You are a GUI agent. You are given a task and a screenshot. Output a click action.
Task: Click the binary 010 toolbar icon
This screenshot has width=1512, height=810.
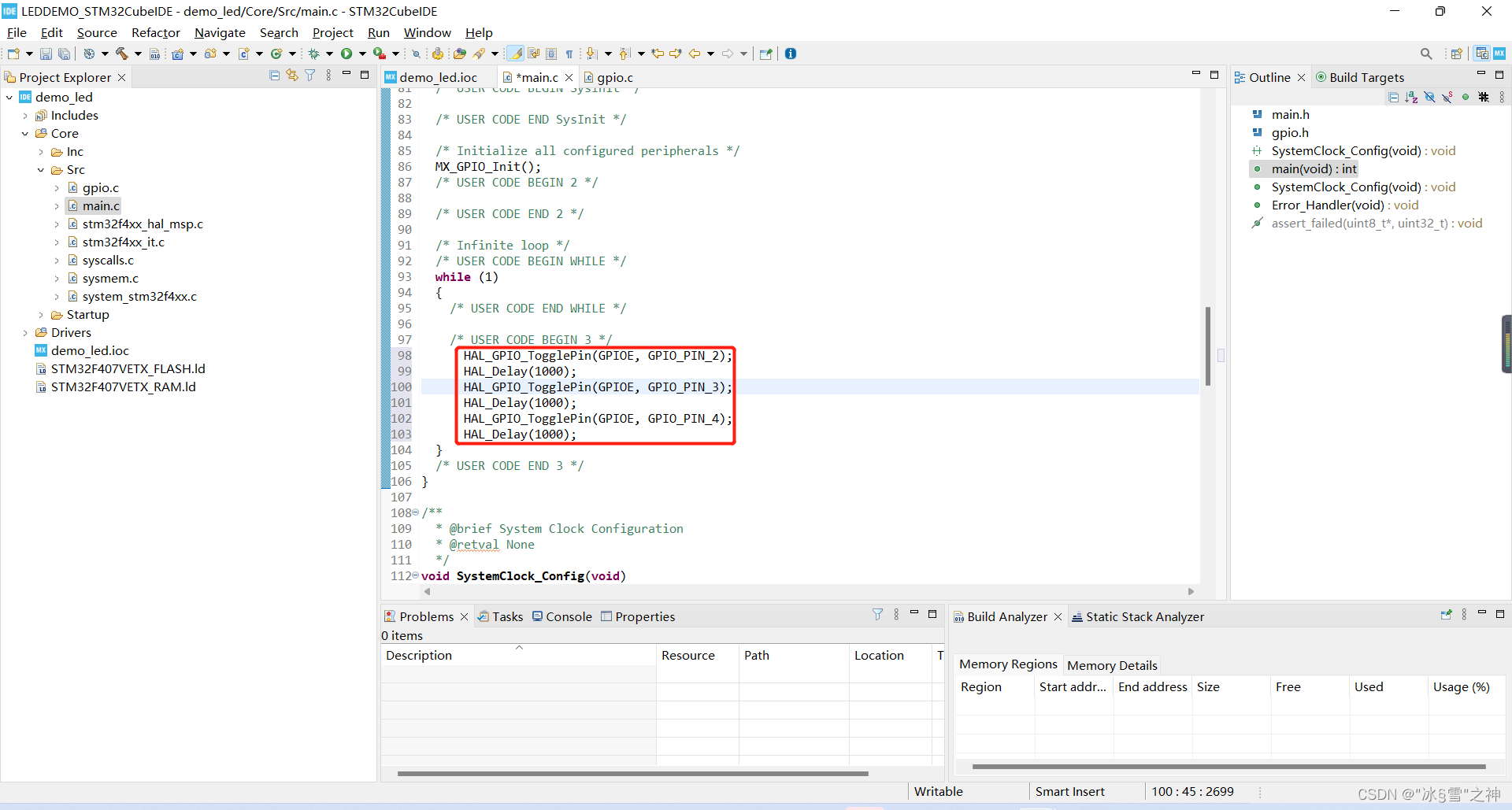[x=155, y=54]
